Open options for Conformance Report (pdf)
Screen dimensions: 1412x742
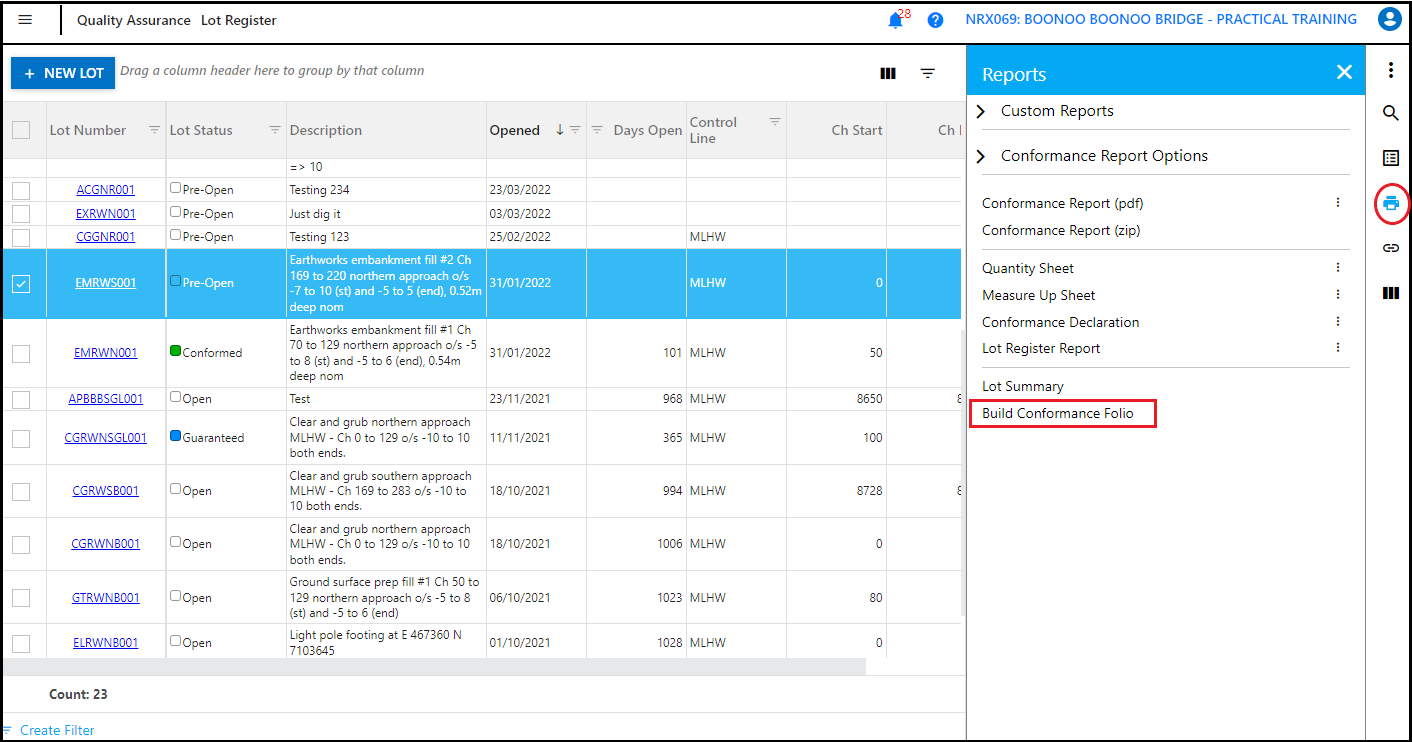point(1338,203)
